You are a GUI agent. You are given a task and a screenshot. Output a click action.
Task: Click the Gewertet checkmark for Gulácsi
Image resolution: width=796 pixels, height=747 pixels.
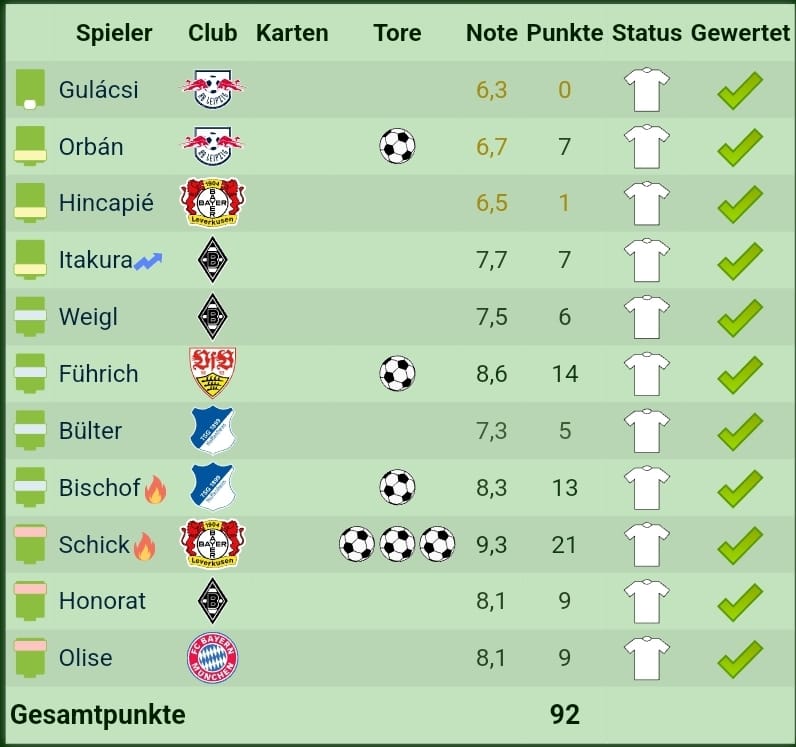tap(740, 90)
